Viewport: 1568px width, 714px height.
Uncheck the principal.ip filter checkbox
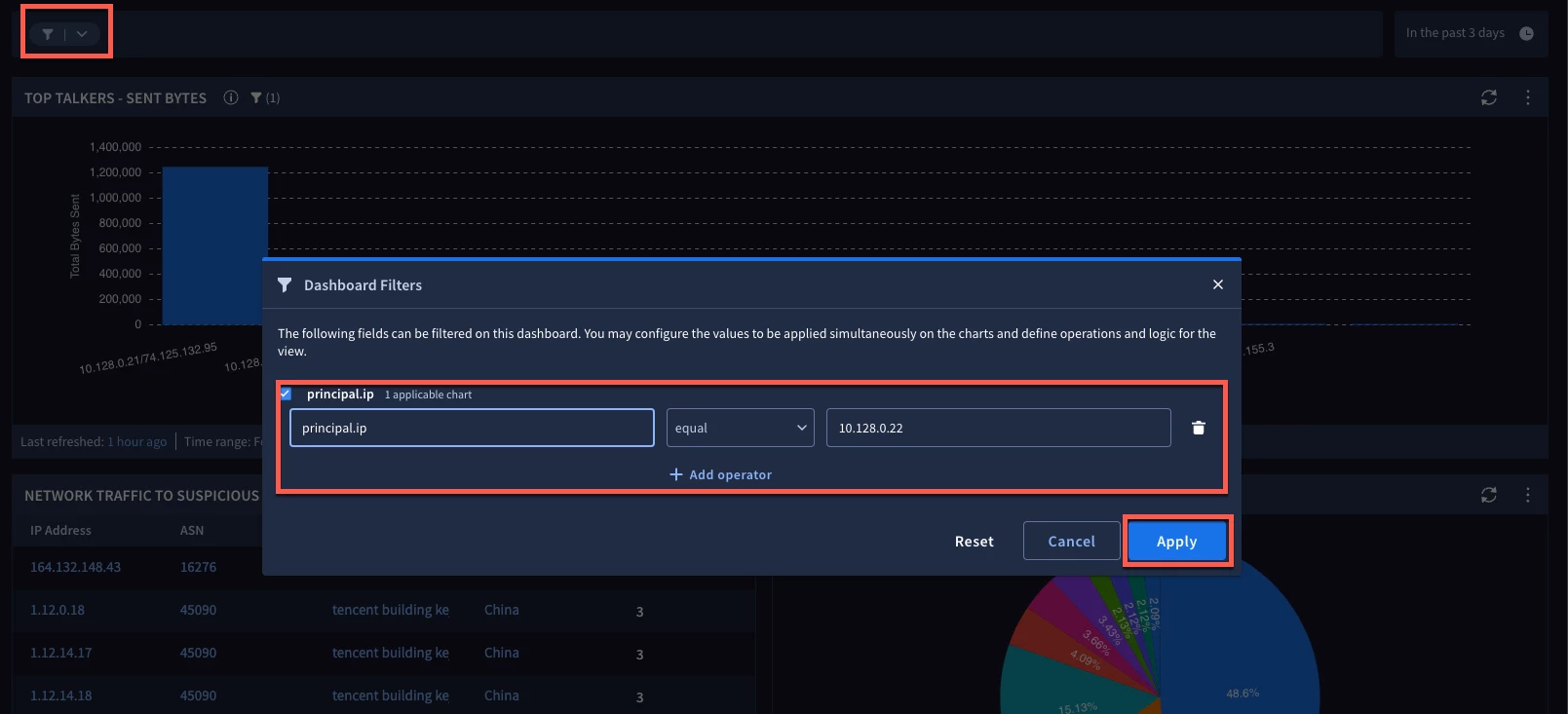pos(286,394)
